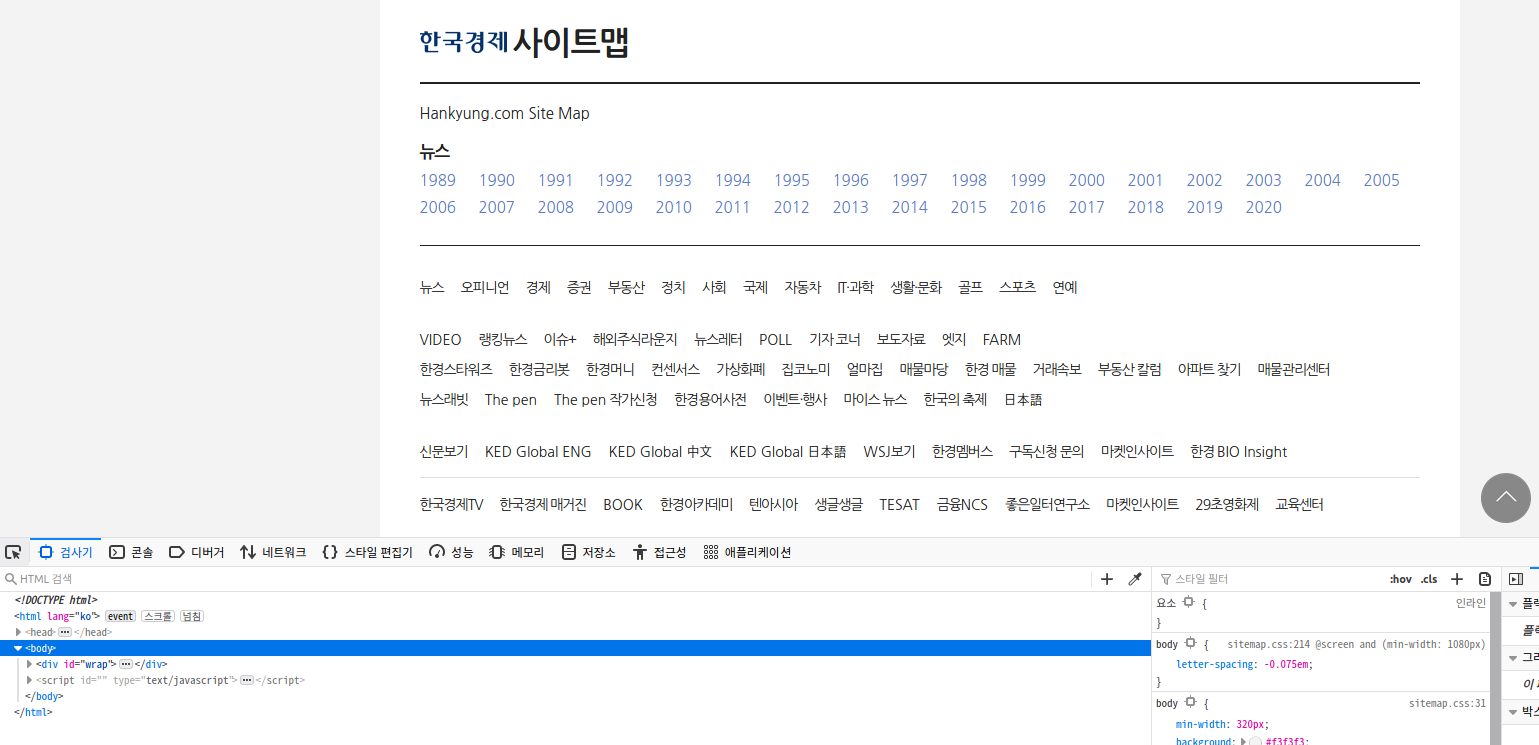The height and width of the screenshot is (745, 1539).
Task: Open the 디버거 tab
Action: tap(196, 552)
